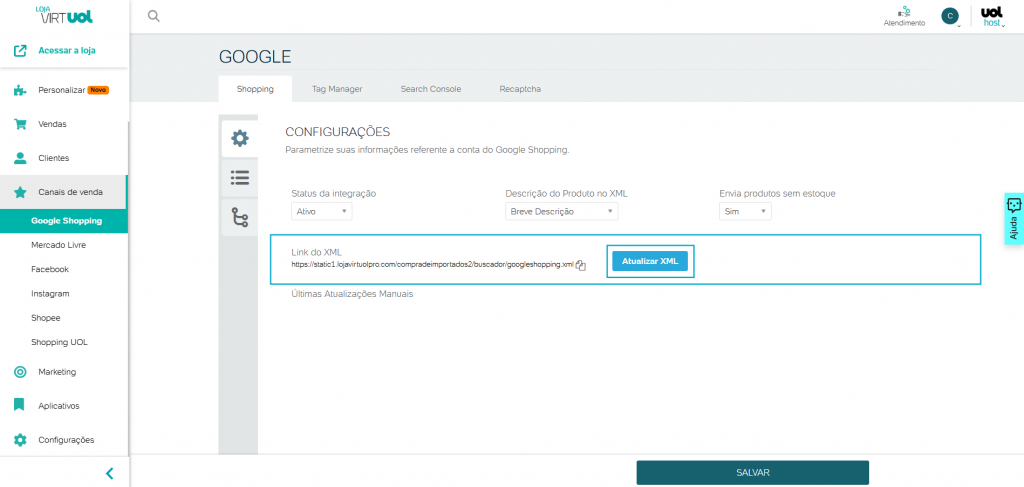The width and height of the screenshot is (1024, 487).
Task: Click the Configurações gear icon in the sidebar
Action: [x=20, y=439]
